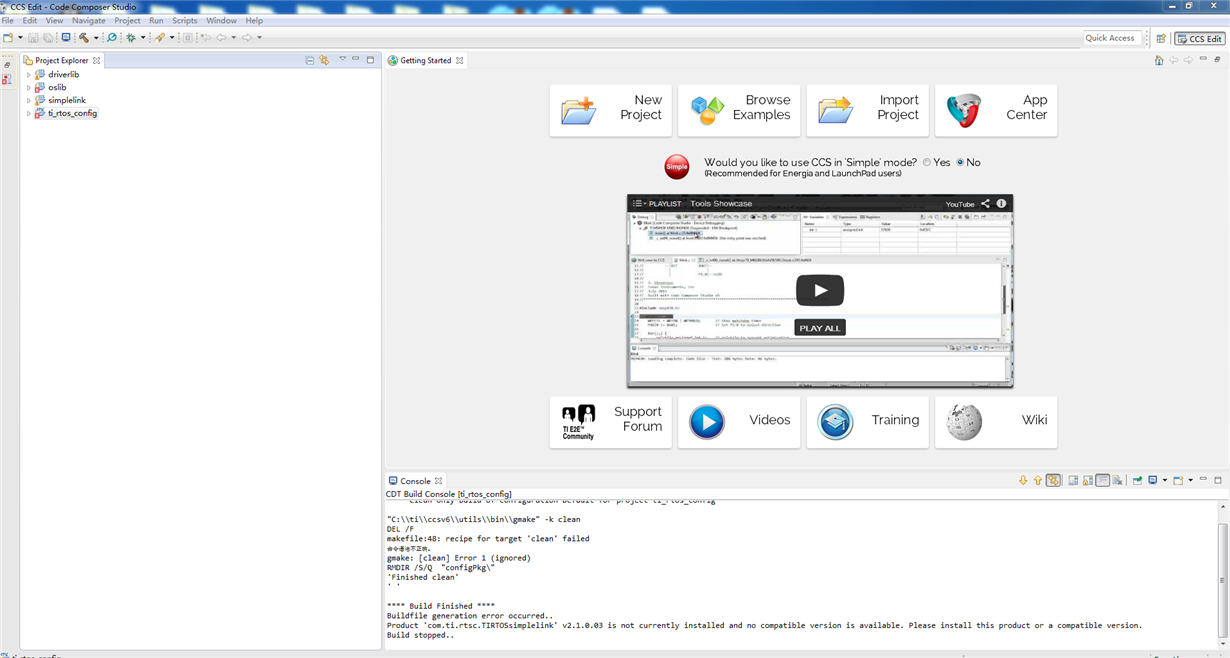
Task: Close the Console tab
Action: click(x=438, y=481)
